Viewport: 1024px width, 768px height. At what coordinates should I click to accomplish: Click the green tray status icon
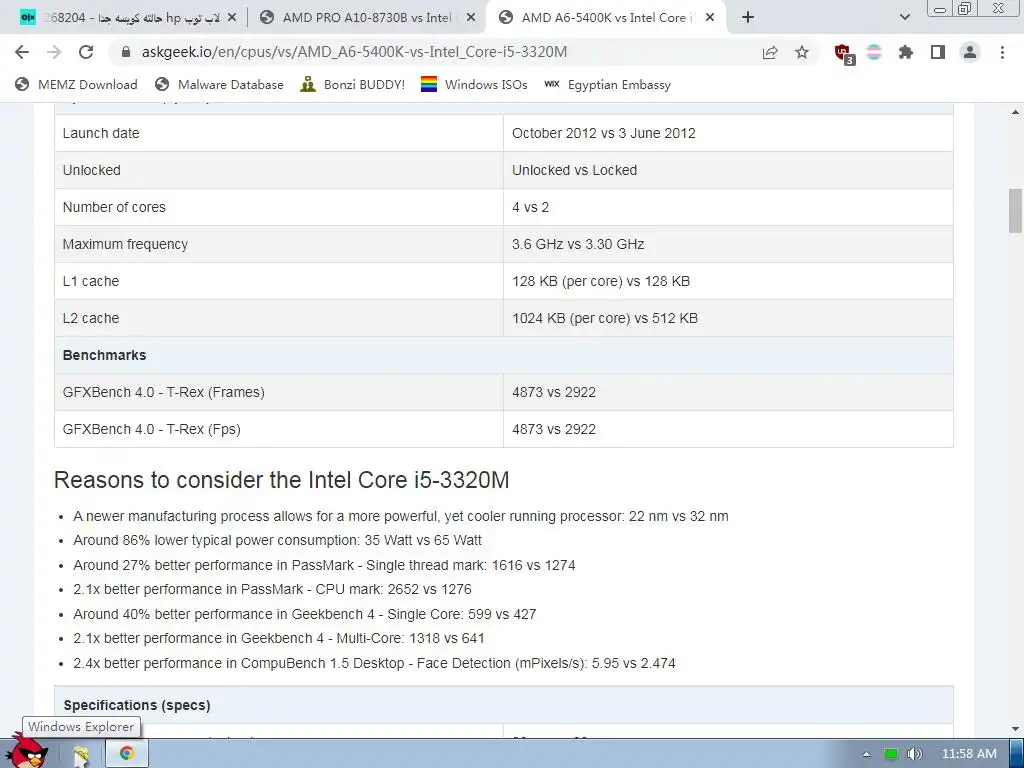coord(891,754)
